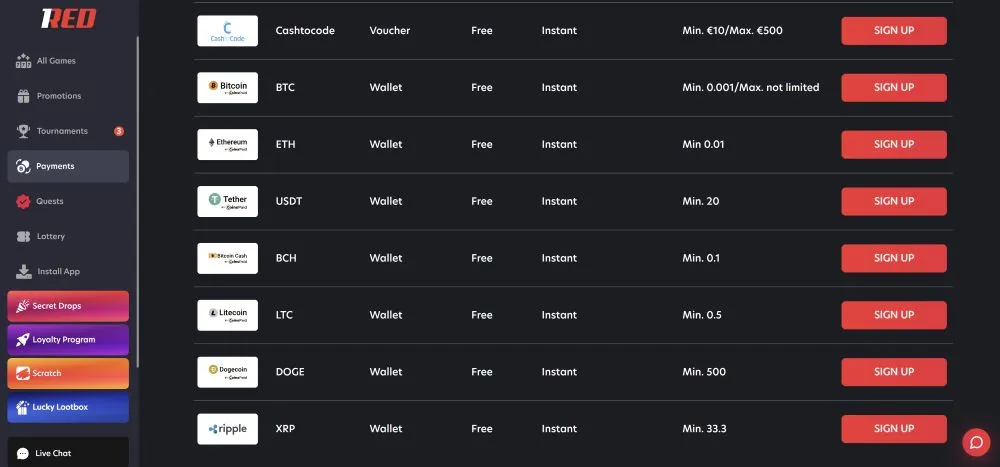The image size is (1000, 467).
Task: Click the CashtoCode logo
Action: tap(228, 31)
